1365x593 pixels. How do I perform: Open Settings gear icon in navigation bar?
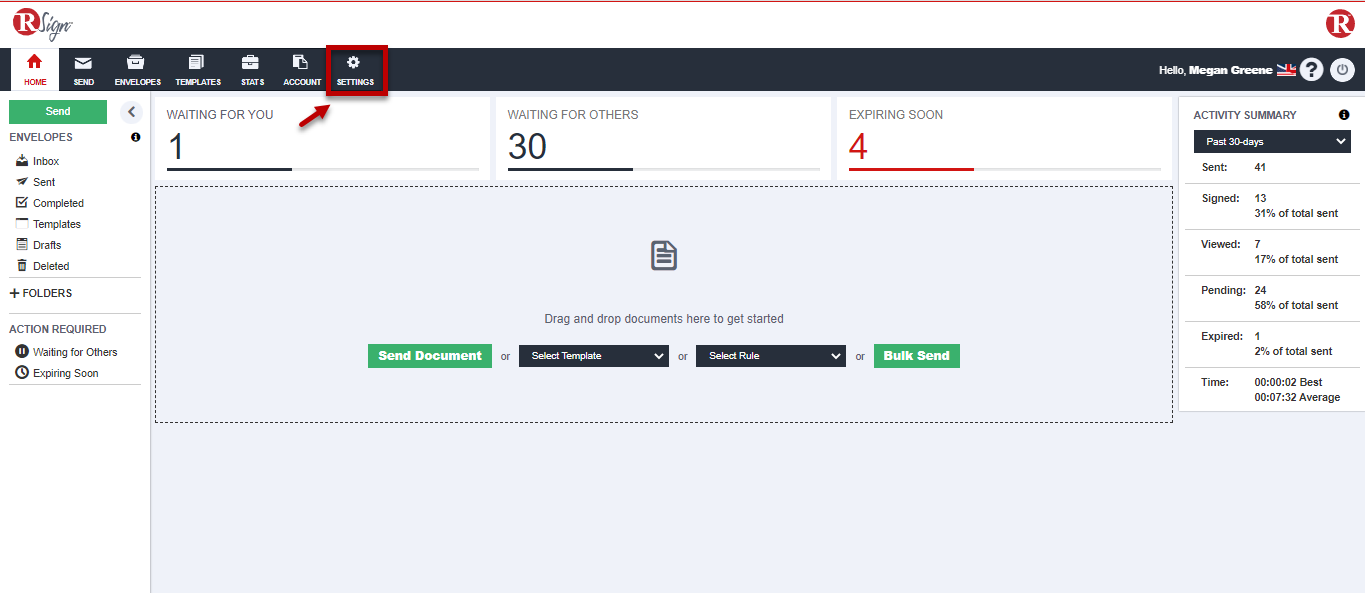354,64
